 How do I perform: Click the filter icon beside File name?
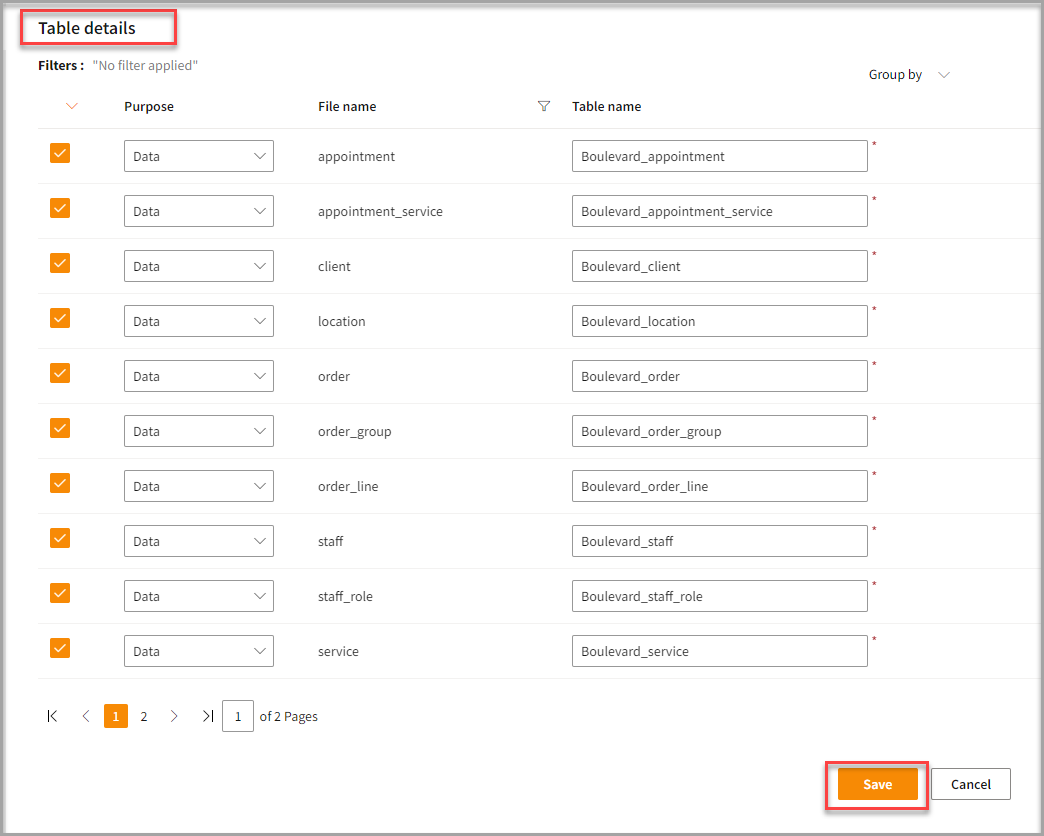pyautogui.click(x=544, y=106)
